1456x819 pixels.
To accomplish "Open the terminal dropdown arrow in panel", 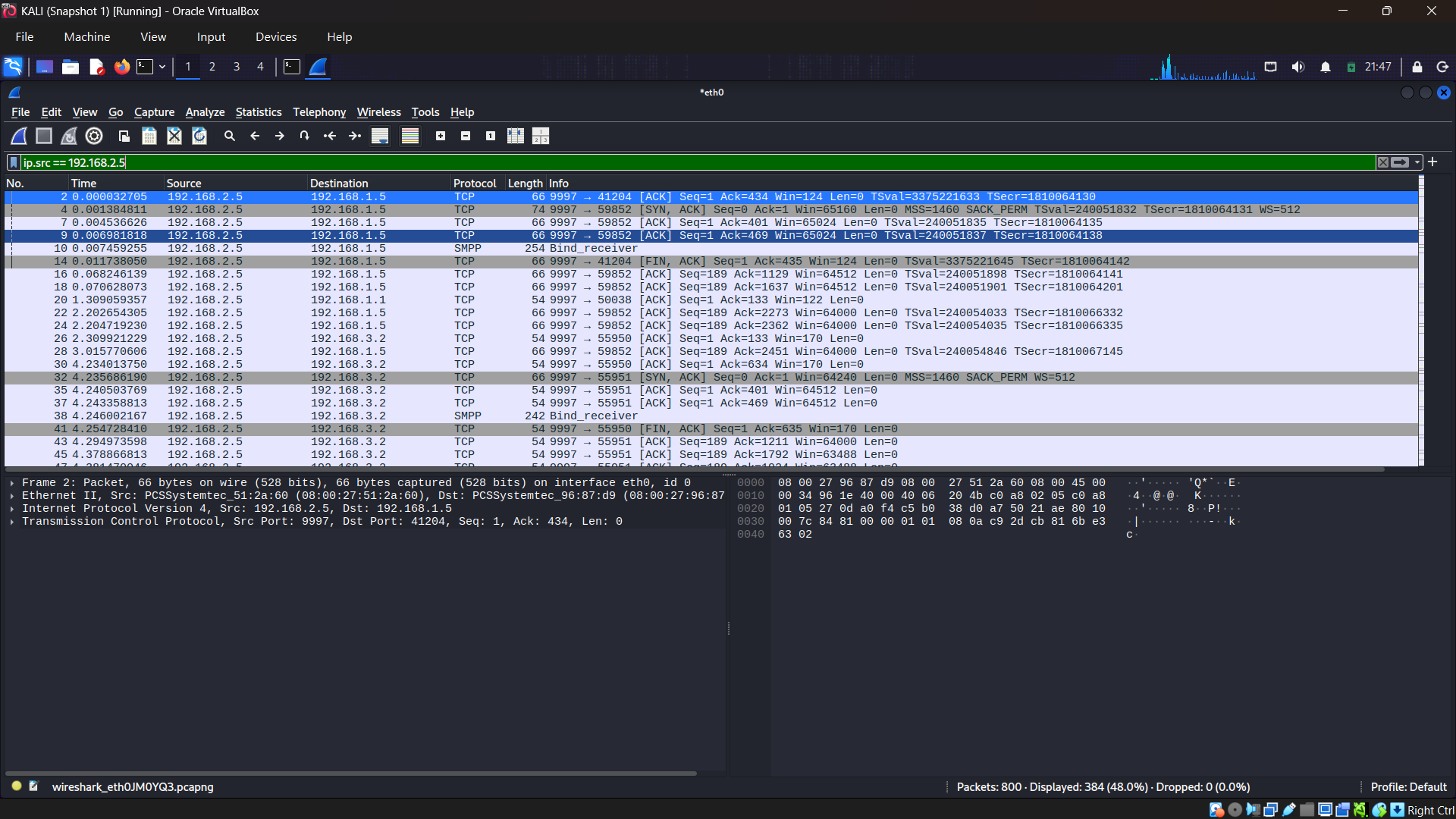I will pos(162,67).
